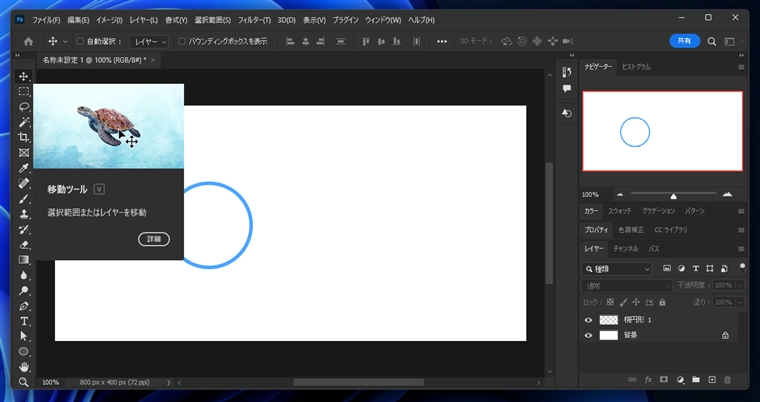The width and height of the screenshot is (760, 402).
Task: Click the fx layer style icon
Action: pyautogui.click(x=648, y=380)
